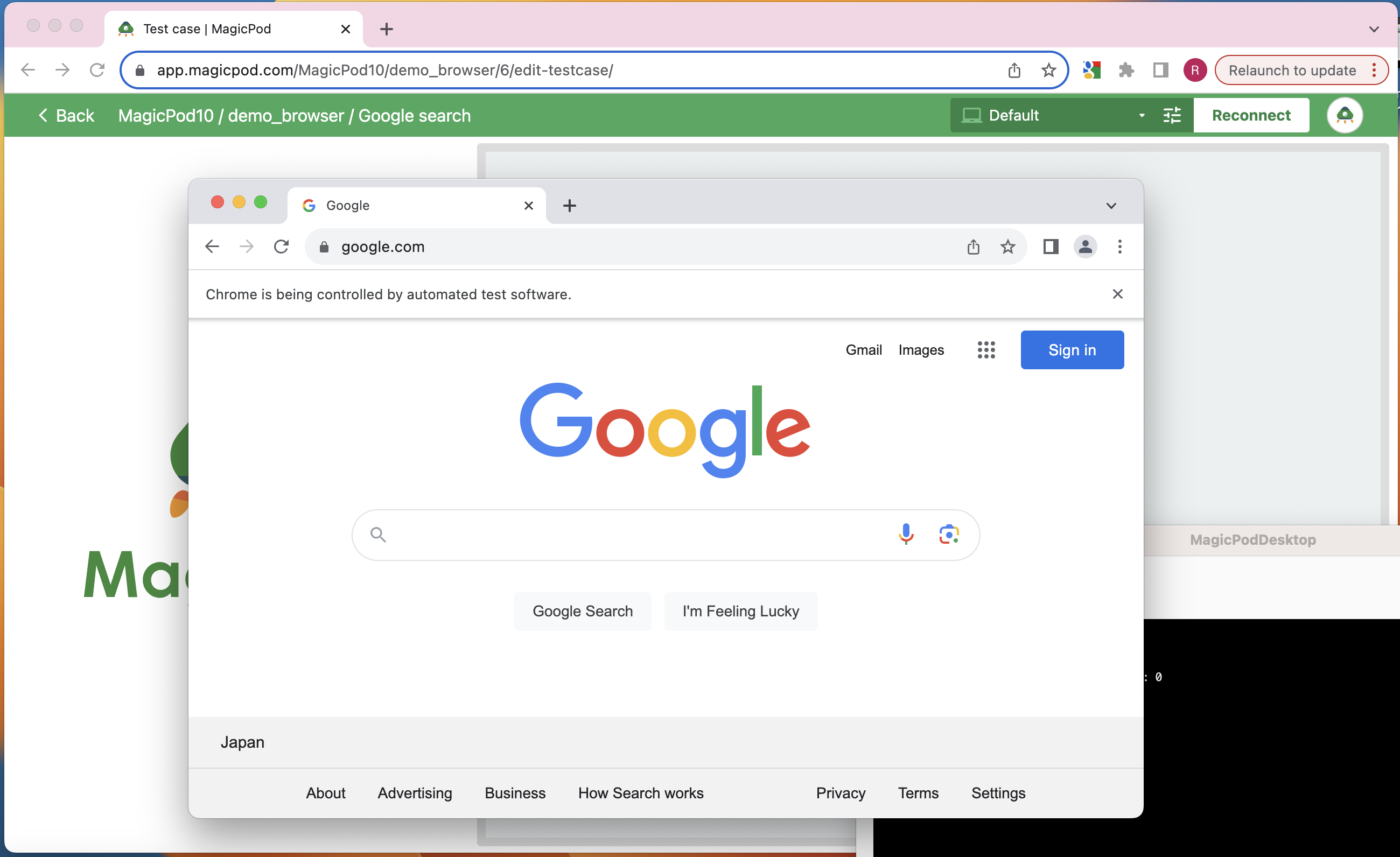The height and width of the screenshot is (857, 1400).
Task: Click Relaunch to update button
Action: tap(1292, 70)
